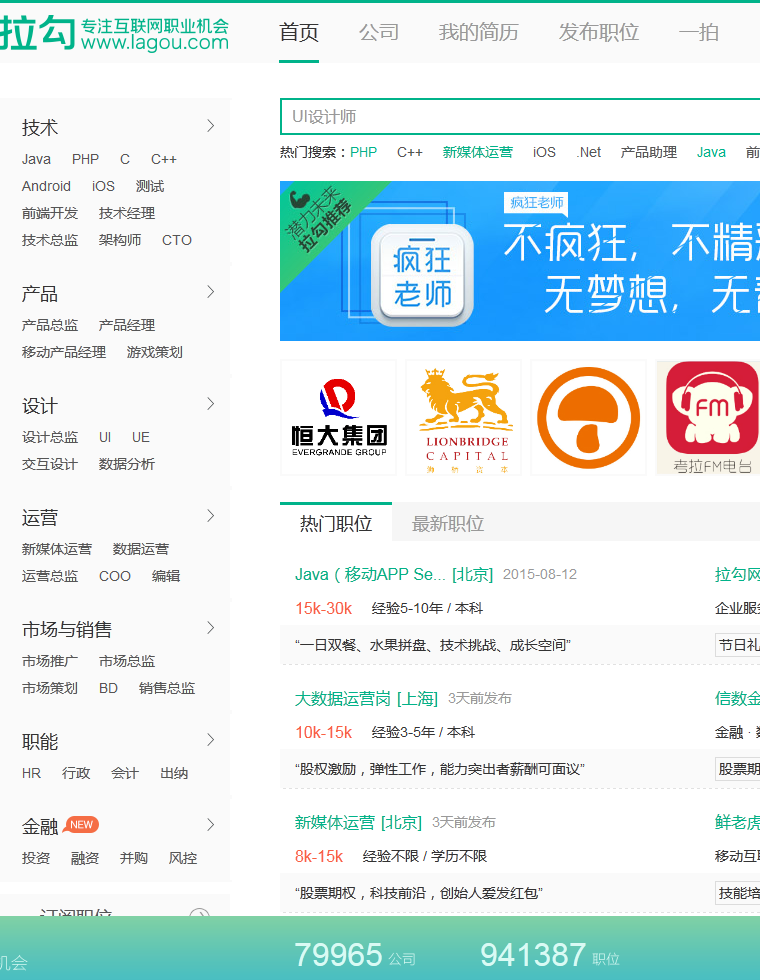This screenshot has height=980, width=760.
Task: Expand the 技术 category arrow
Action: pyautogui.click(x=211, y=126)
